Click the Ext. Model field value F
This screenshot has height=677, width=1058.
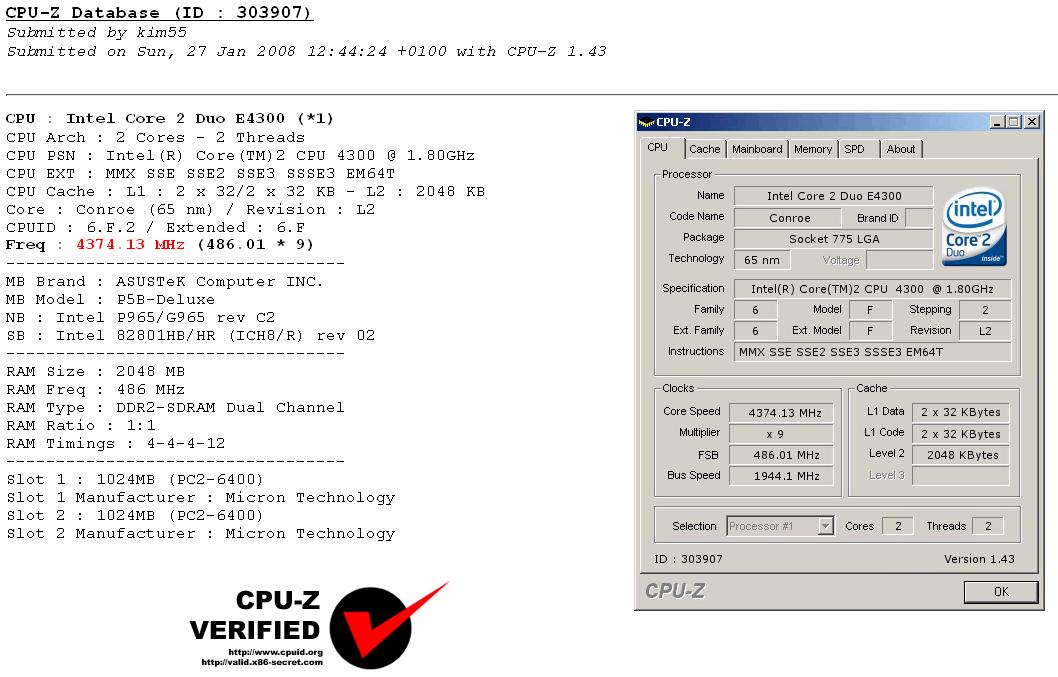tap(870, 331)
